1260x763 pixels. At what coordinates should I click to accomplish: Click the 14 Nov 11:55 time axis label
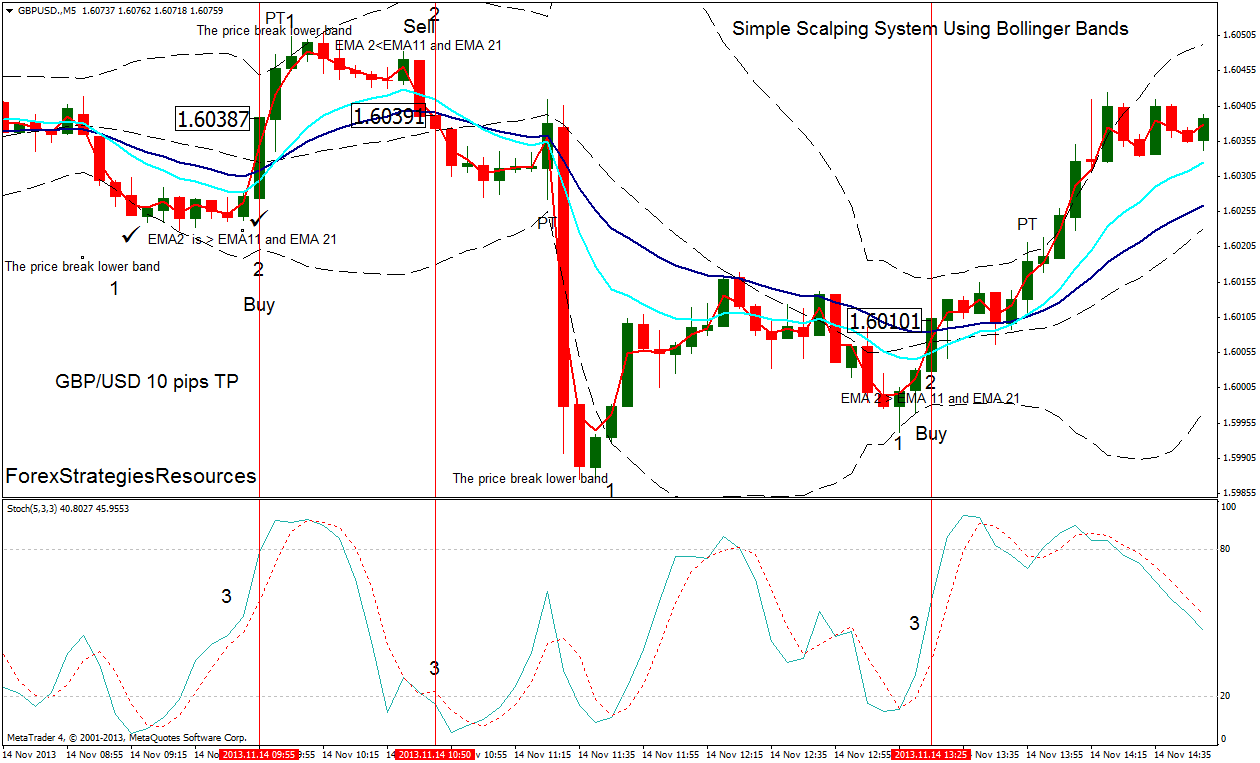tap(671, 754)
